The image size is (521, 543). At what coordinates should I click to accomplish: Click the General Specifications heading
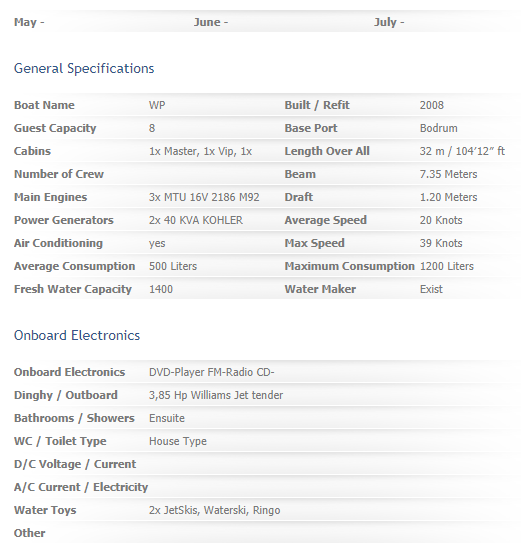point(84,69)
